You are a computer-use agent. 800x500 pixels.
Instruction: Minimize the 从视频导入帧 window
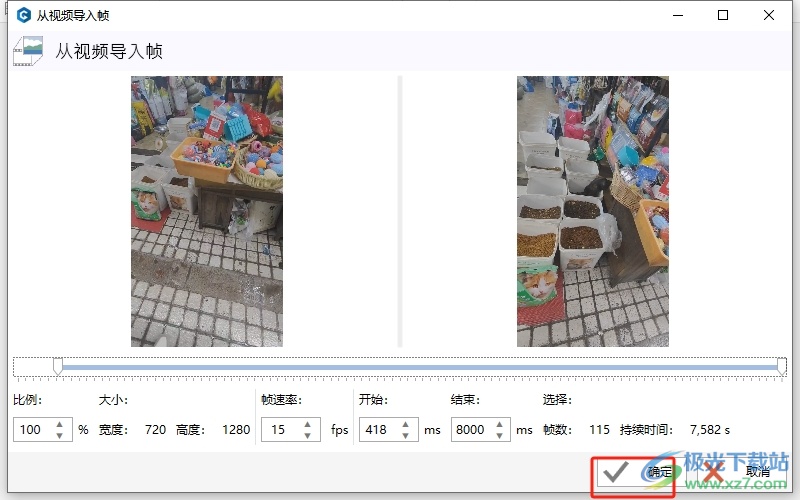(x=678, y=15)
